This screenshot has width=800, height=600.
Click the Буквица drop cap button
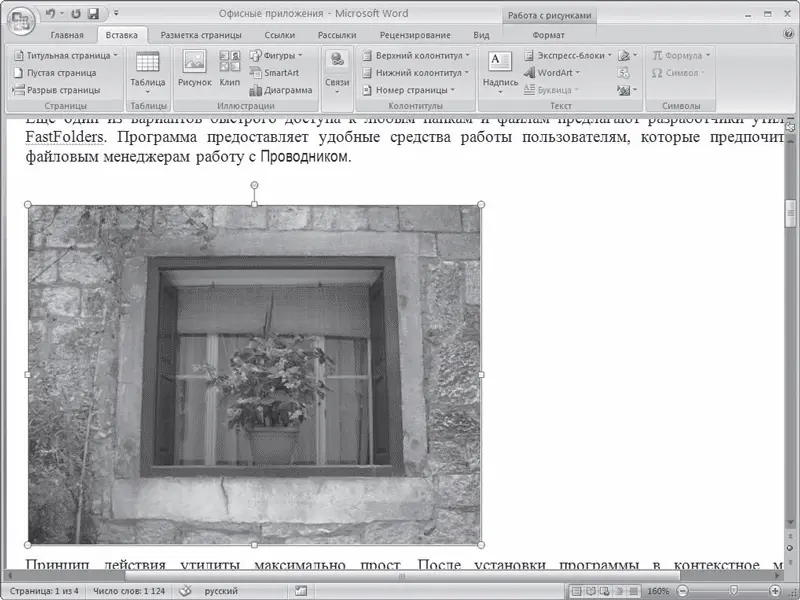click(x=552, y=90)
